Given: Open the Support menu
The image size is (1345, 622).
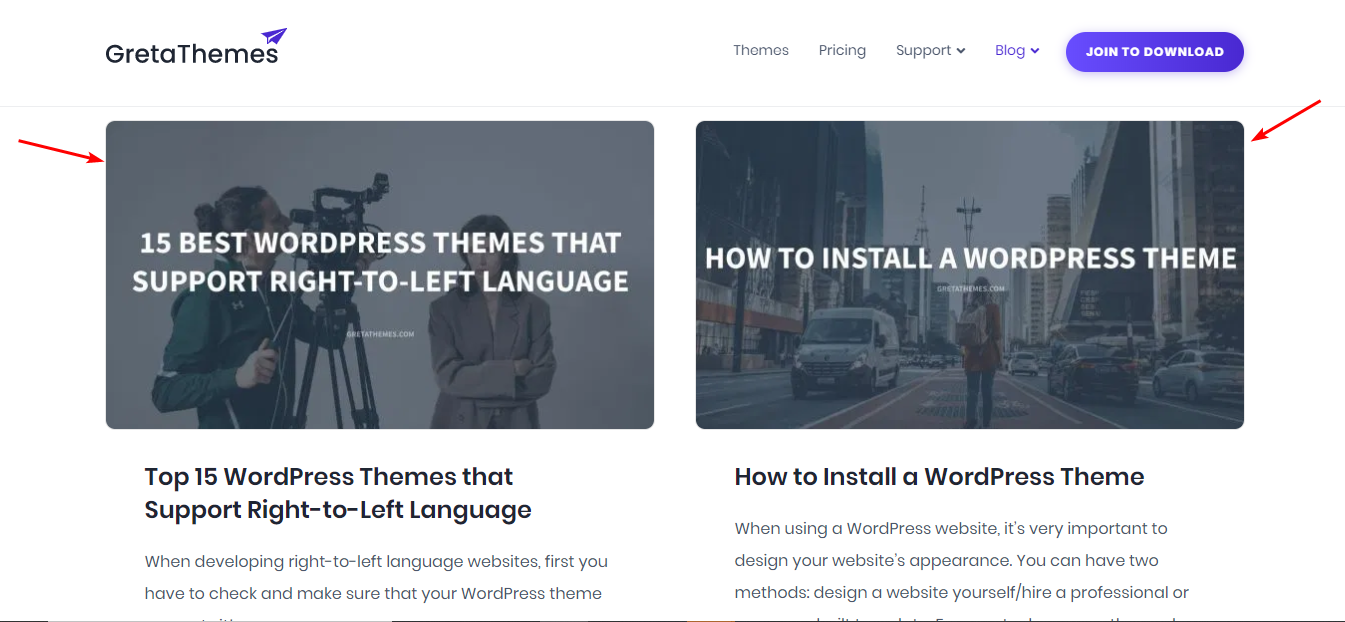Looking at the screenshot, I should [x=923, y=50].
